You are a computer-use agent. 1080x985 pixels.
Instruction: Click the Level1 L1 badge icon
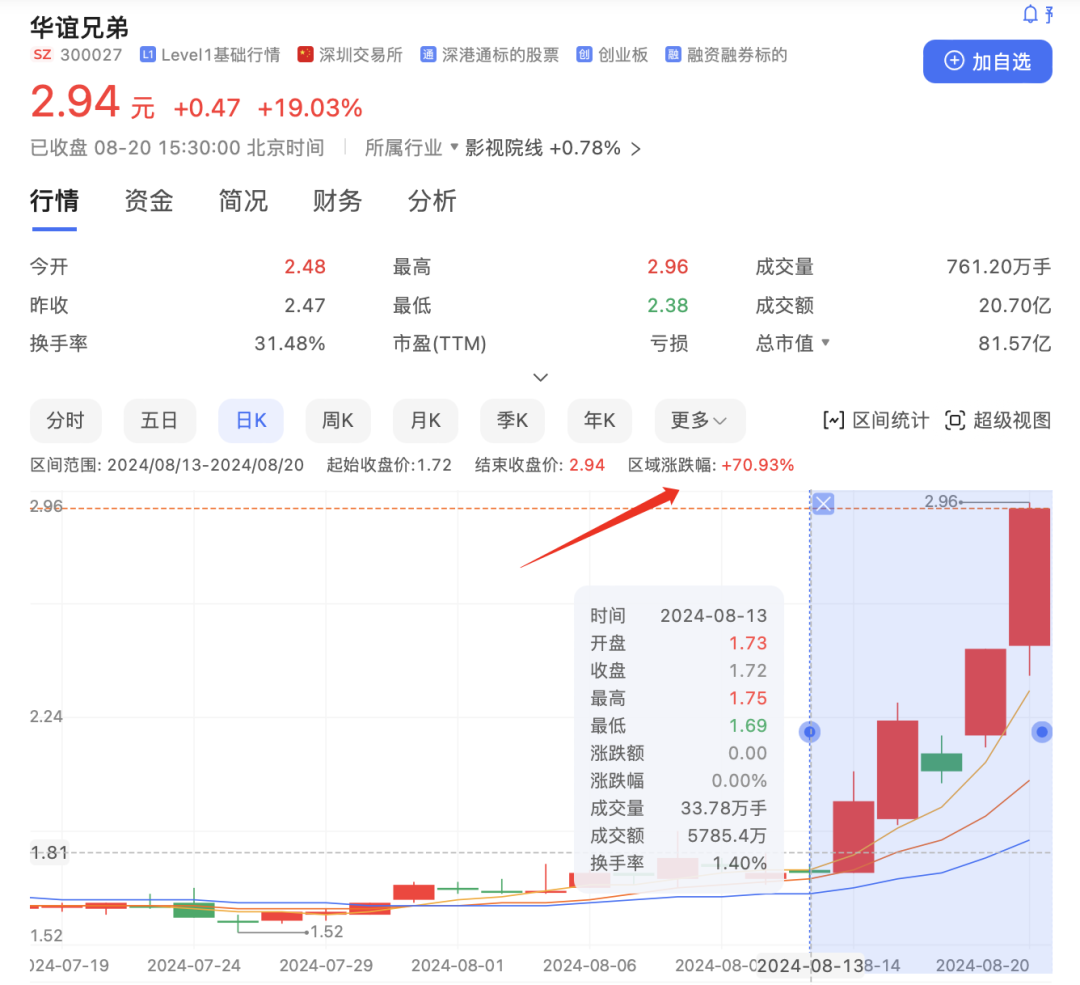(147, 54)
